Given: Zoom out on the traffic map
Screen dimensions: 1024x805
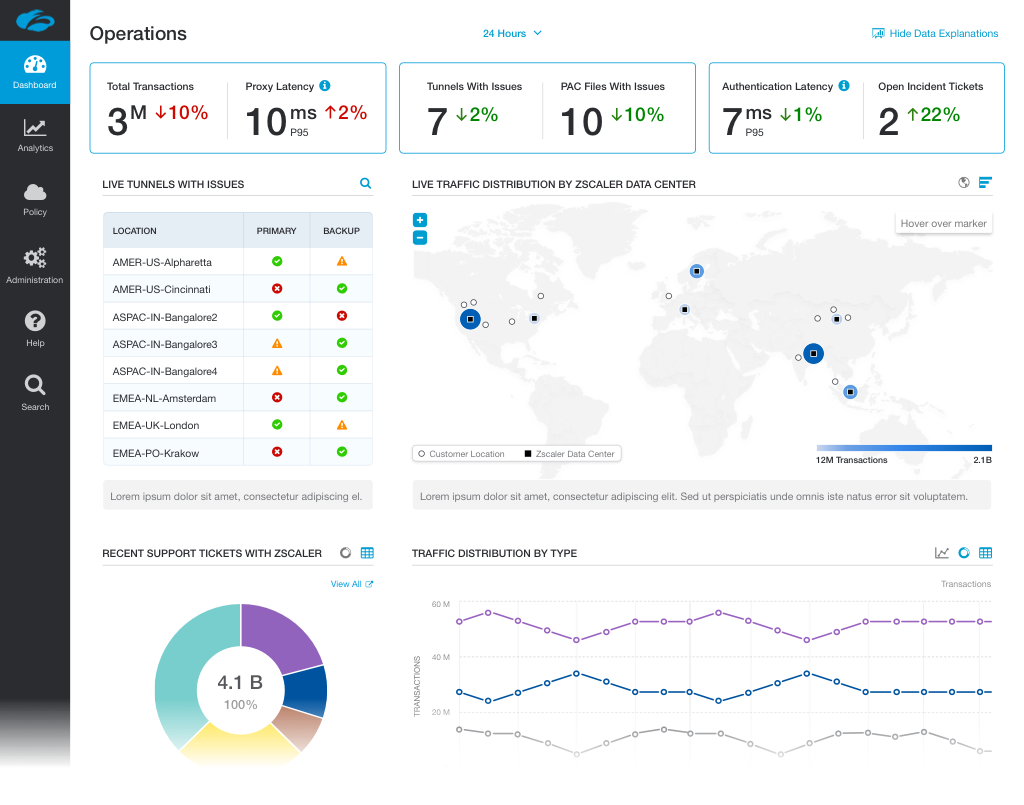Looking at the screenshot, I should tap(420, 238).
